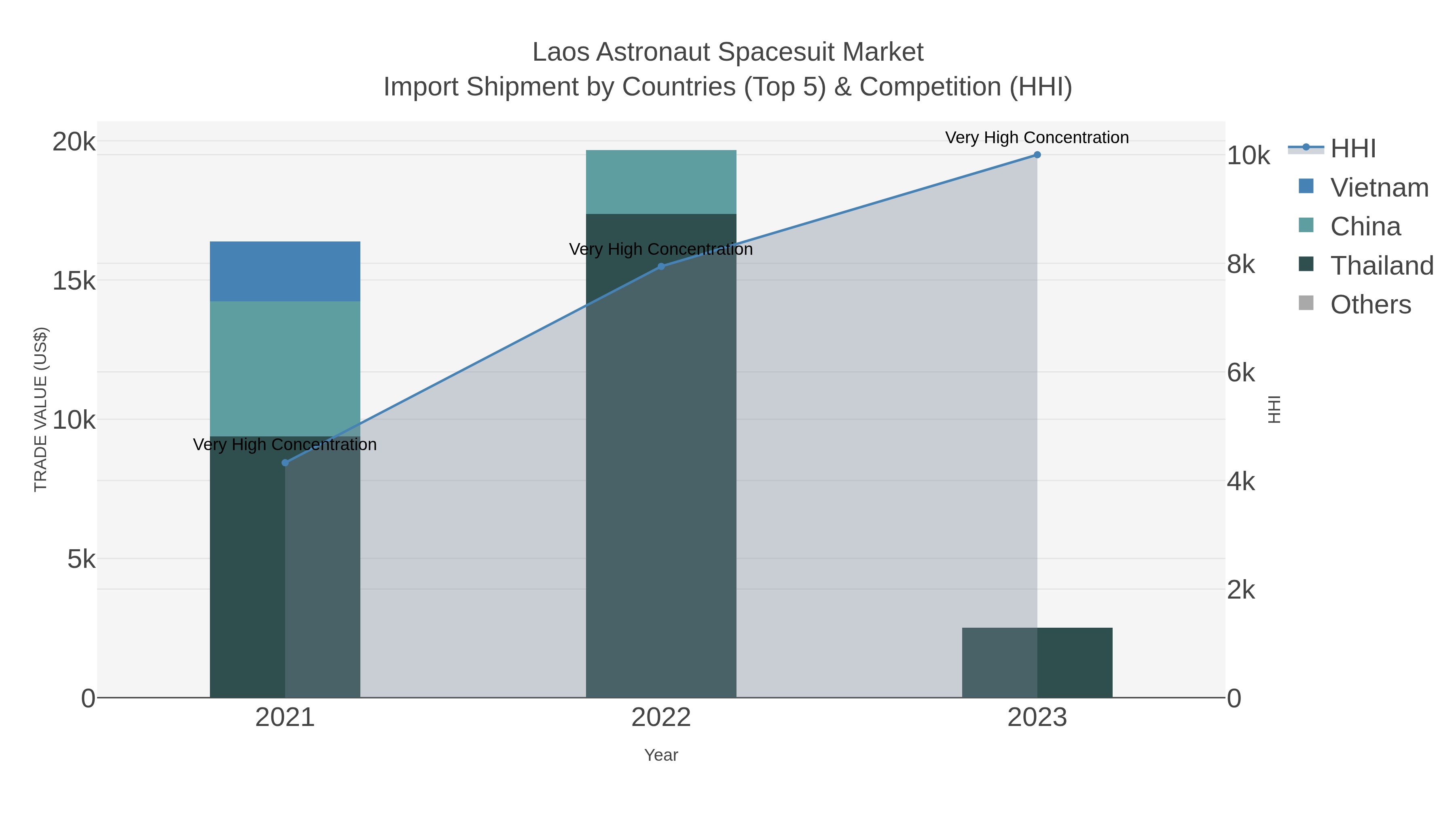Click the 10k right HHI axis tick
This screenshot has width=1456, height=819.
pos(1249,155)
